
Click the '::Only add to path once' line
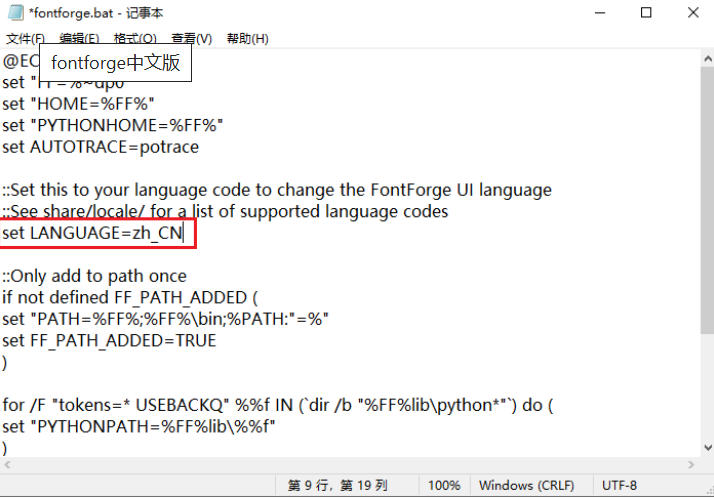click(94, 276)
